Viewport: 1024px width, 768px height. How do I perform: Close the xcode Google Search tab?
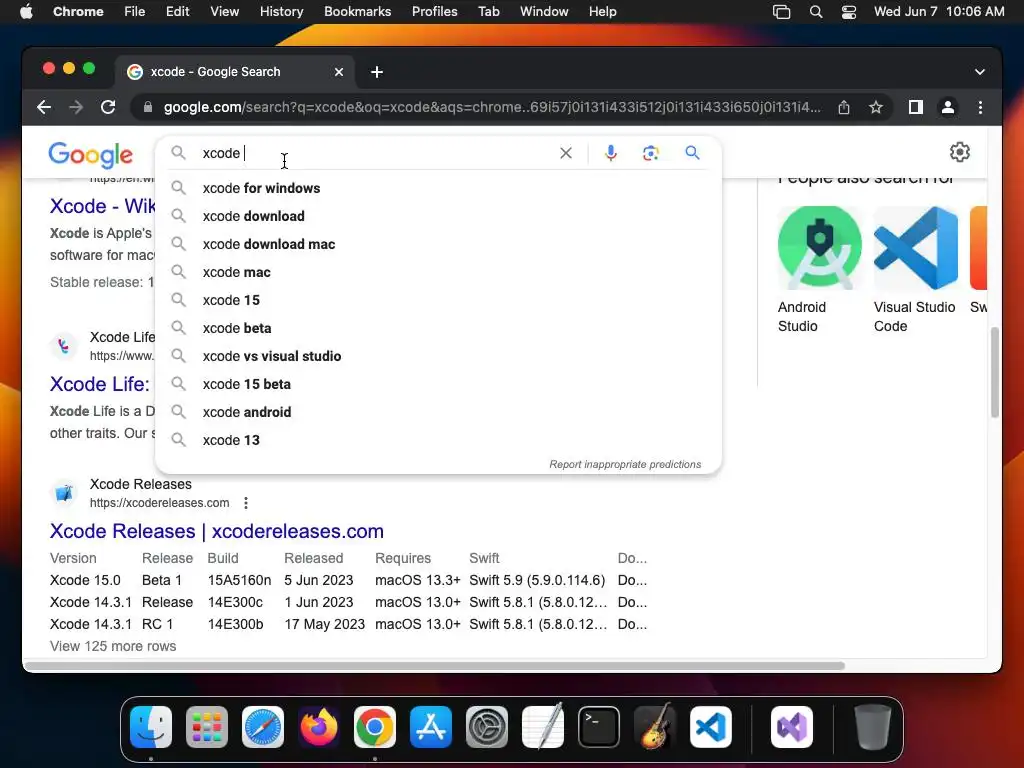tap(339, 72)
